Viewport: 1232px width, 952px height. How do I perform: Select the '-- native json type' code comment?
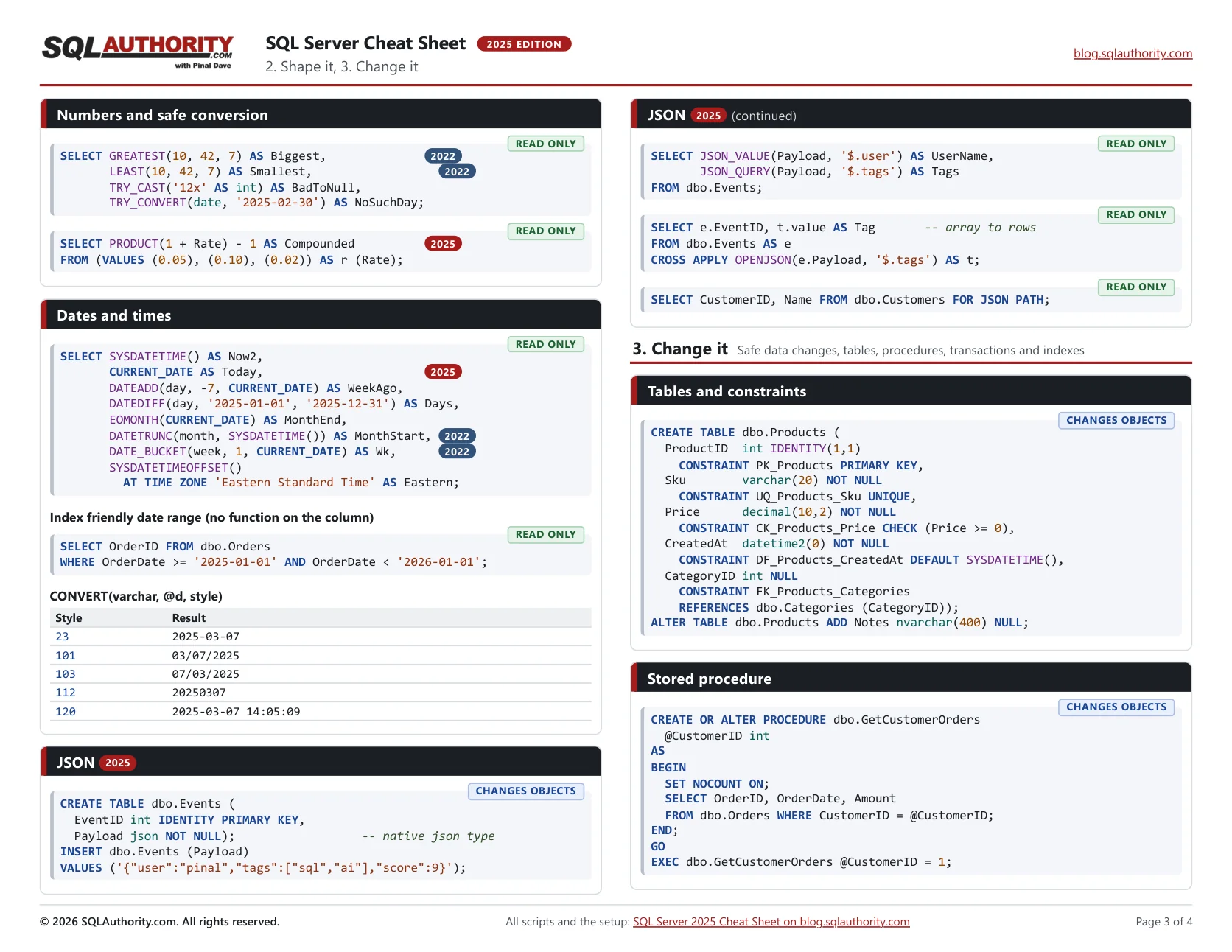point(428,836)
